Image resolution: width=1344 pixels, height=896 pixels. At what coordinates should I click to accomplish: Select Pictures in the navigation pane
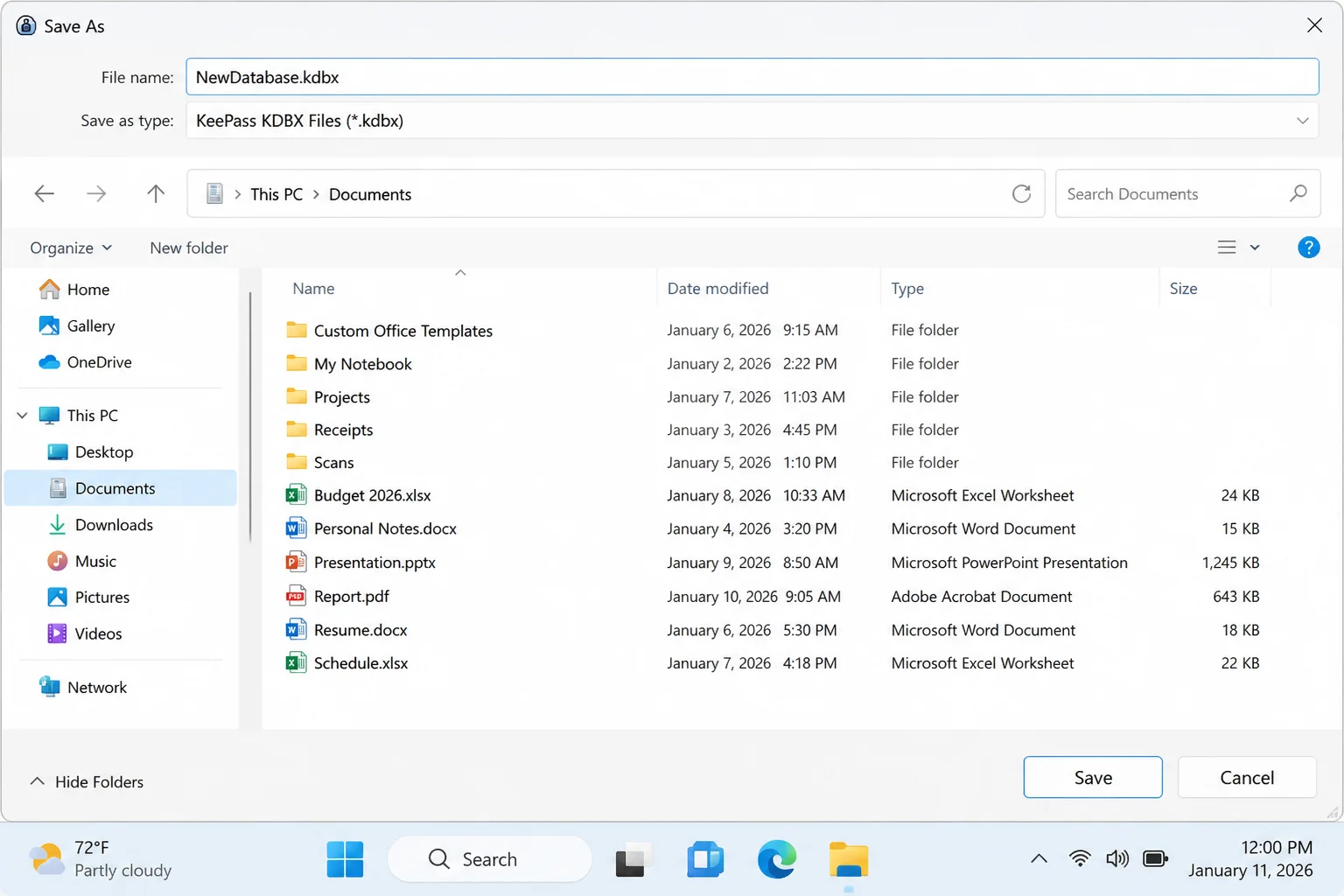[x=121, y=597]
